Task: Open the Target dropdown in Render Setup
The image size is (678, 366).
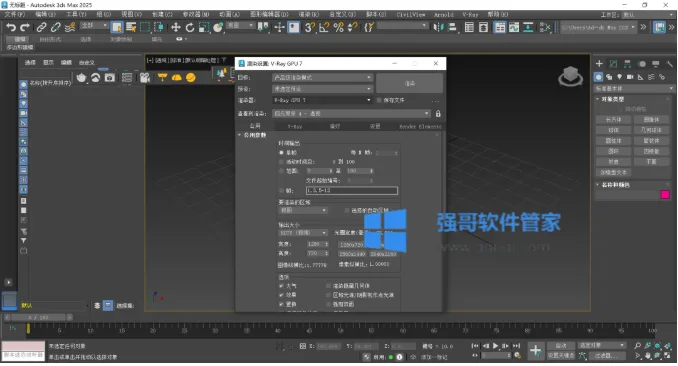Action: click(322, 77)
